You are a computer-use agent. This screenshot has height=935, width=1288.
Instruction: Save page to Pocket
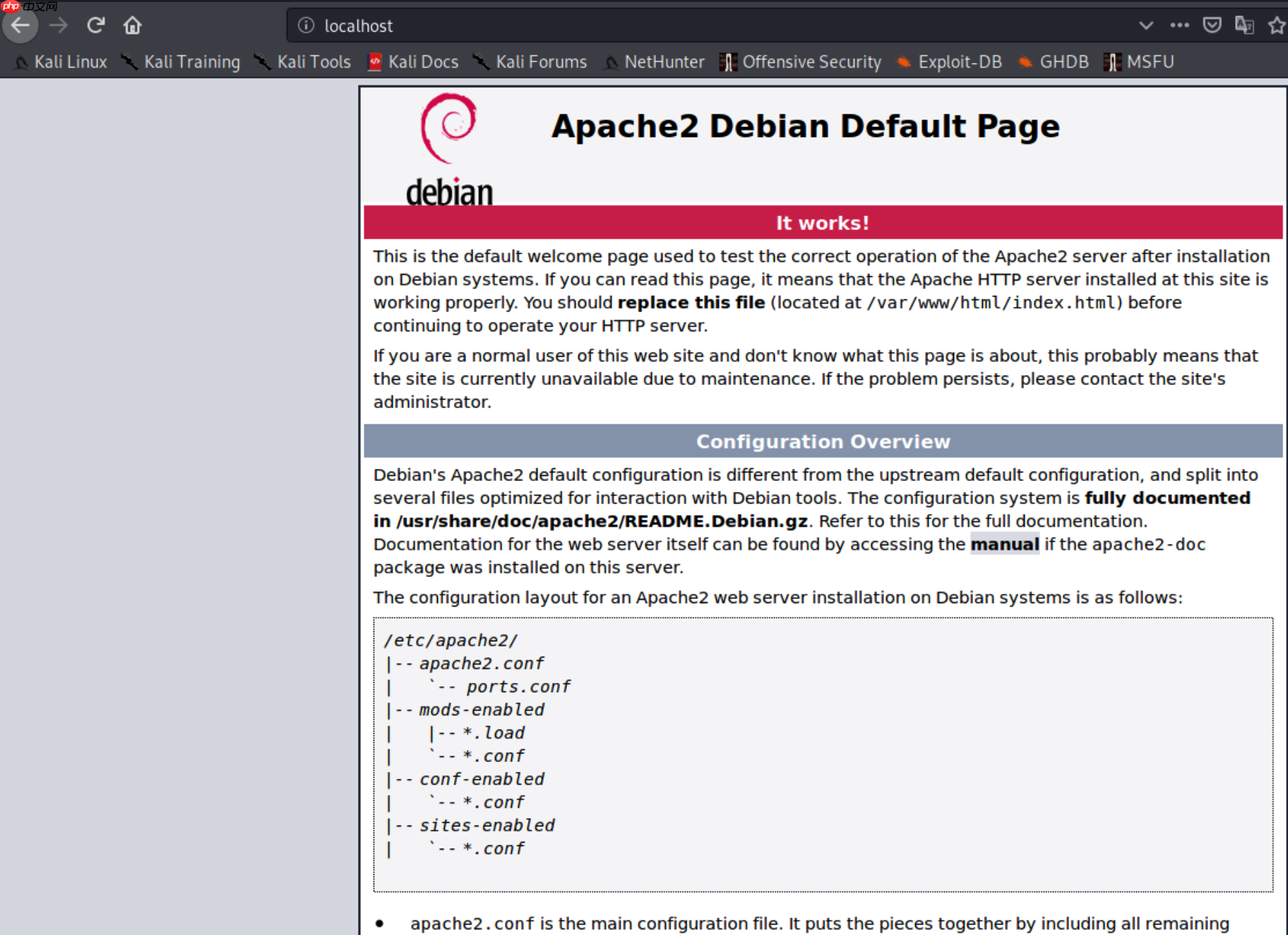[1212, 25]
